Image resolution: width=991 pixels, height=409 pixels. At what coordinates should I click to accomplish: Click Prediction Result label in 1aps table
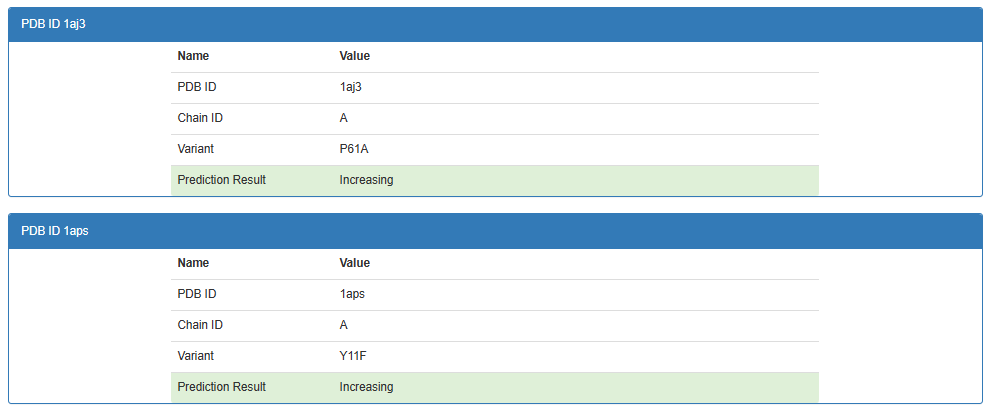[222, 387]
